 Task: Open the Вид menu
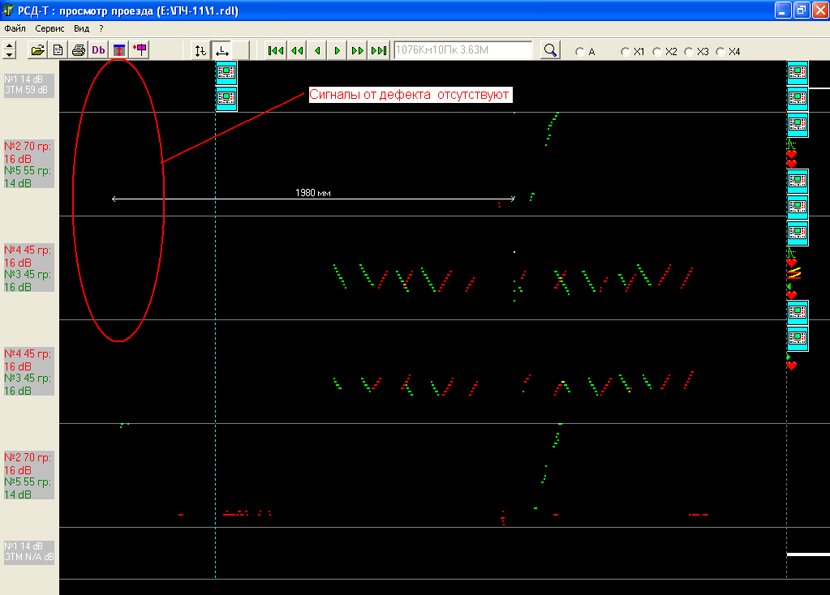[82, 29]
